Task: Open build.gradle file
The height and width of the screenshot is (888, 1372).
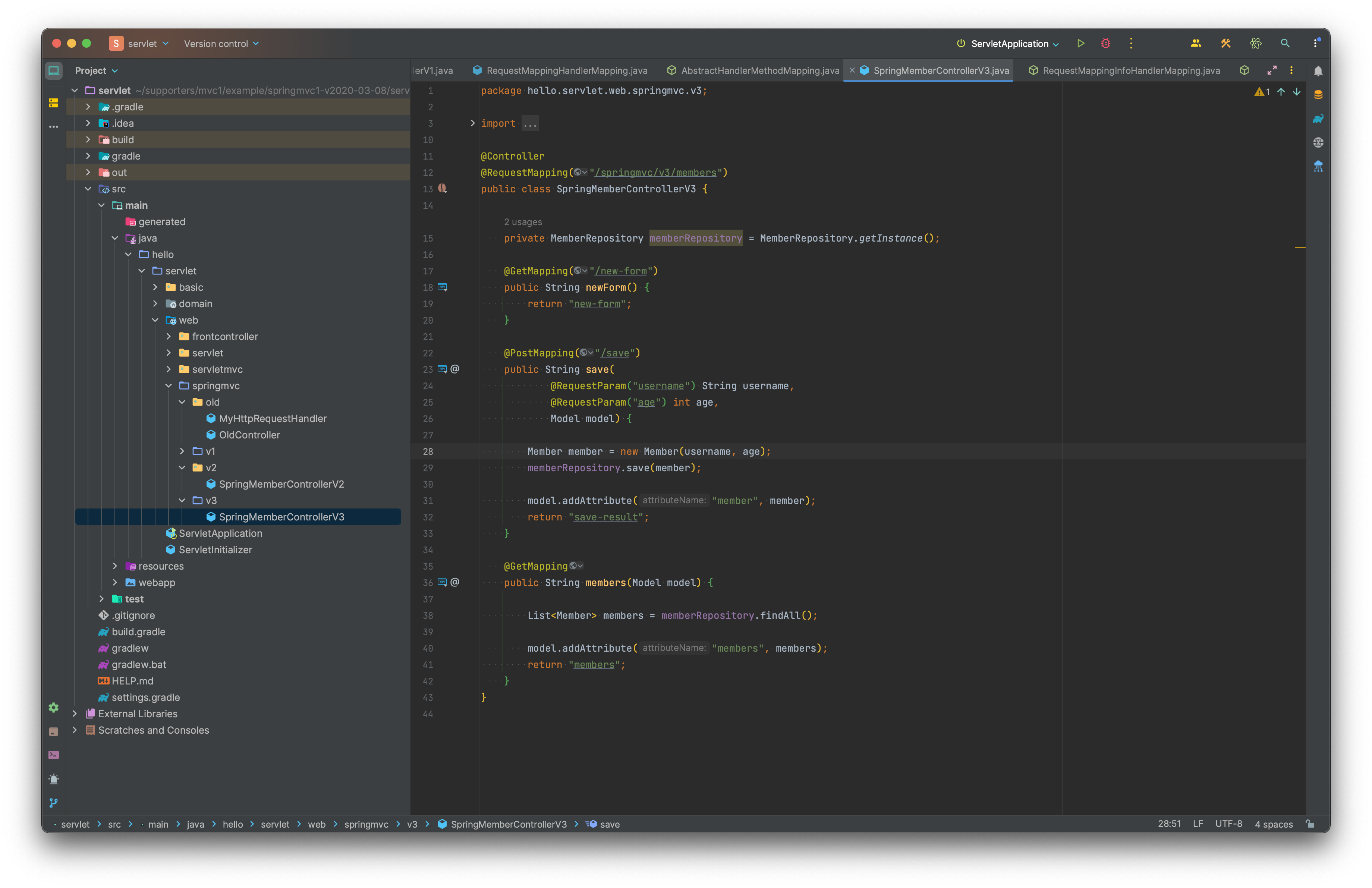Action: pos(138,632)
